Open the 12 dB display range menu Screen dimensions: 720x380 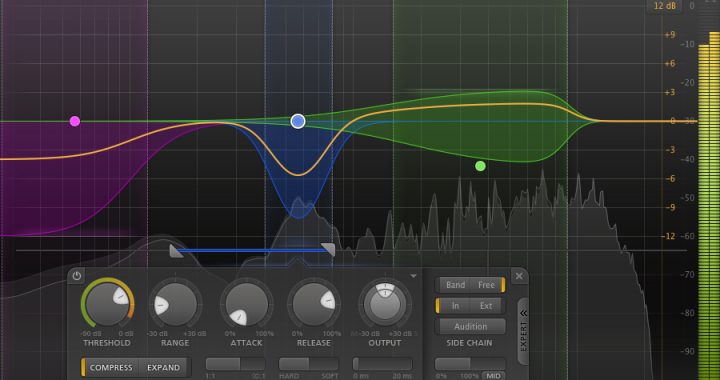(665, 6)
